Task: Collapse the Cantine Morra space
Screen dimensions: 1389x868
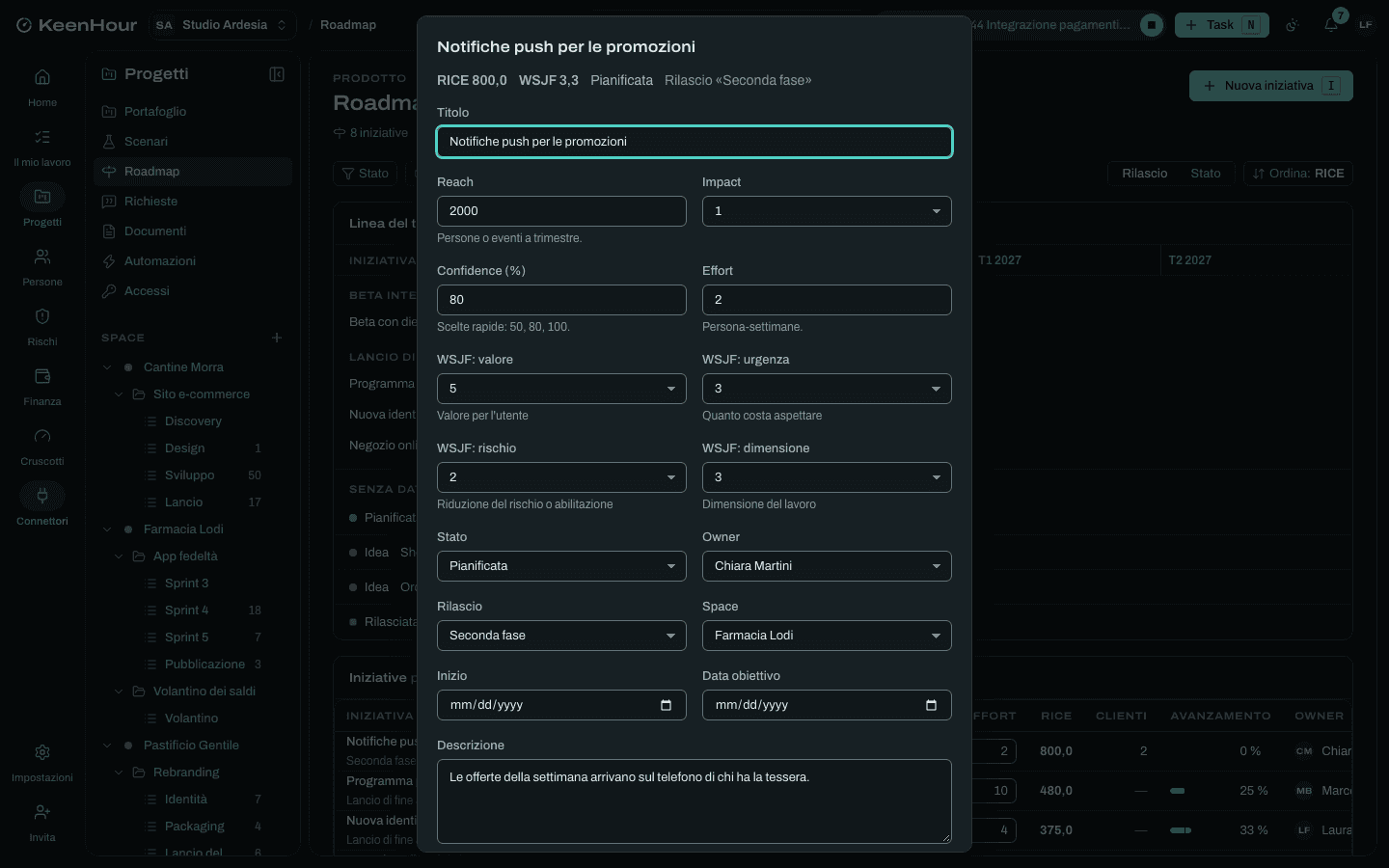Action: point(107,367)
